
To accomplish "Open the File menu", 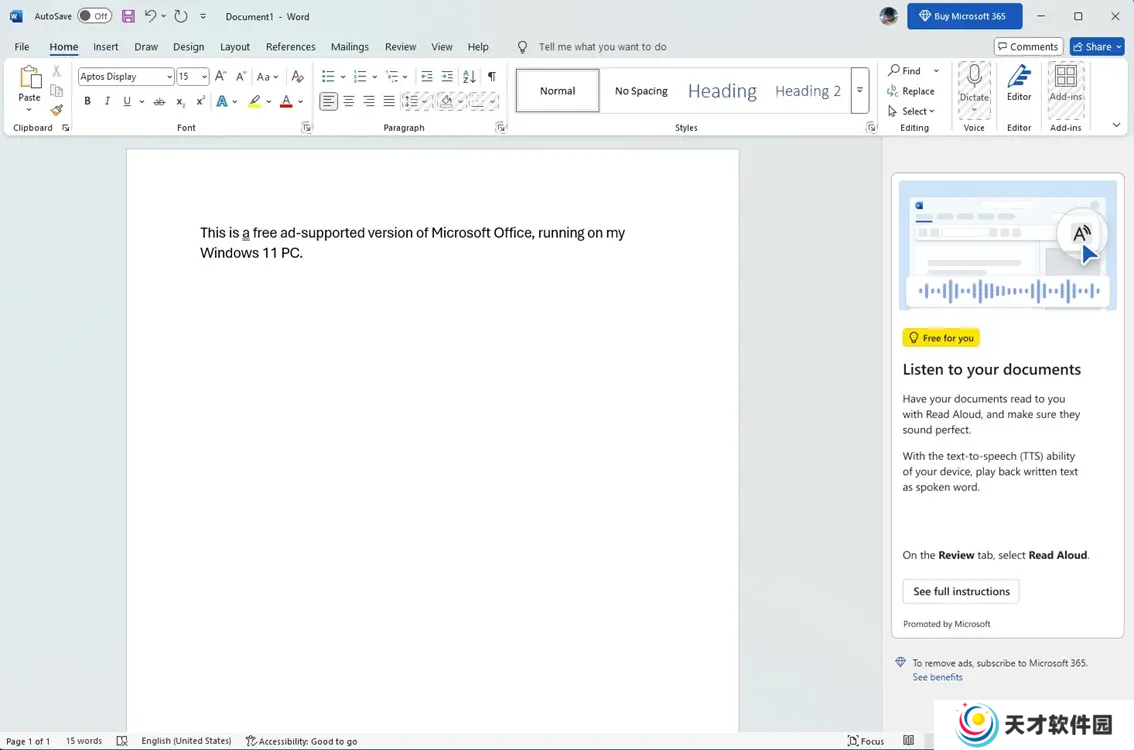I will click(22, 47).
